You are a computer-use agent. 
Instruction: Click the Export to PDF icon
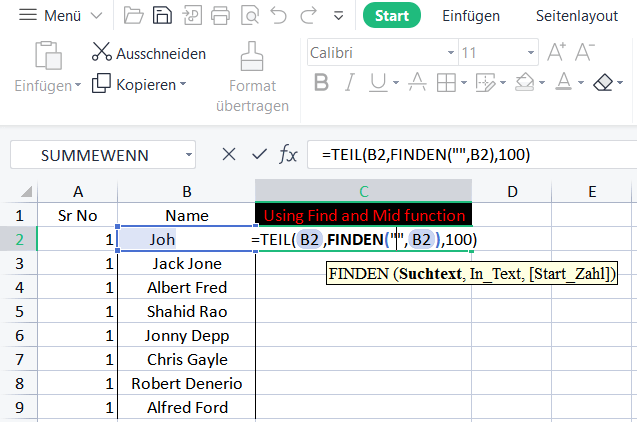coord(192,15)
